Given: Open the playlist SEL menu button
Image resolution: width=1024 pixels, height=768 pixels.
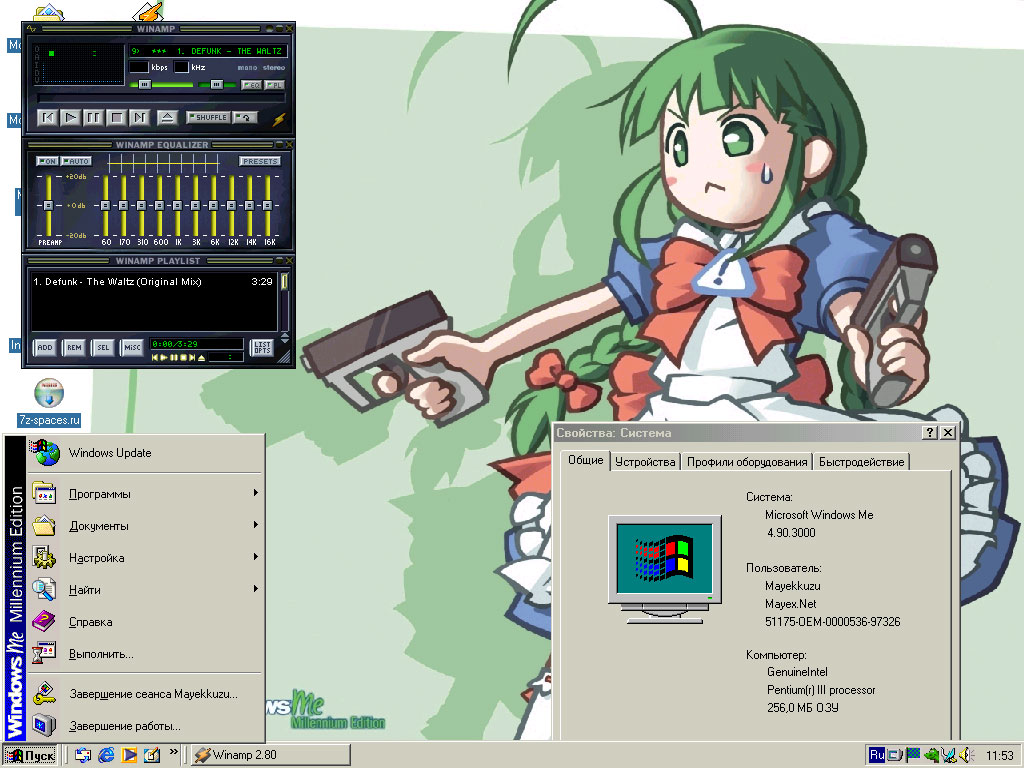Looking at the screenshot, I should (103, 347).
